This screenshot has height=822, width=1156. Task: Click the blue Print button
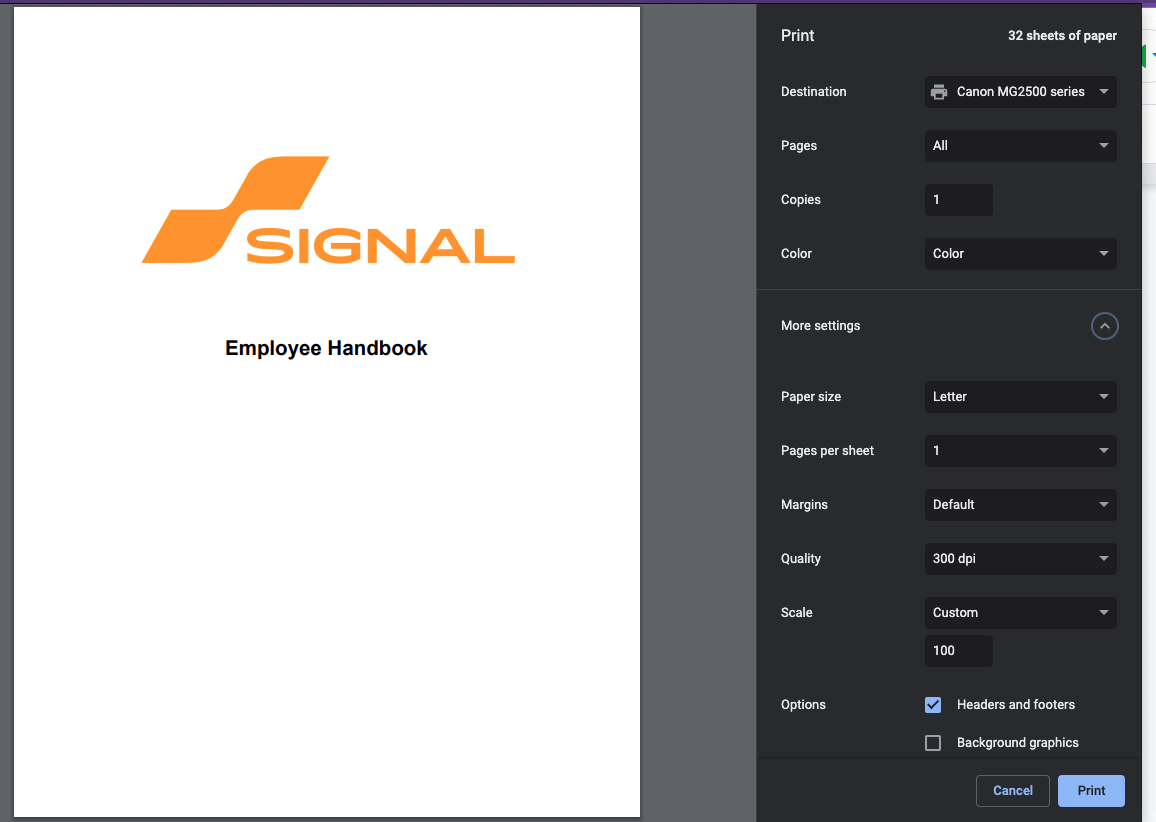click(x=1091, y=790)
